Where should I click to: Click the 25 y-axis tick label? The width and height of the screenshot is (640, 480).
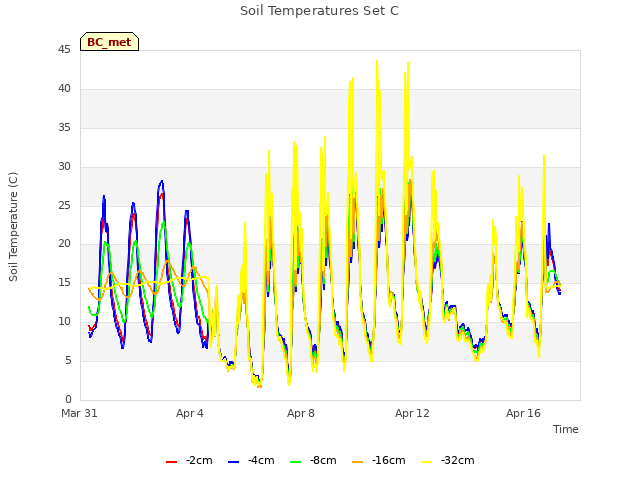[x=64, y=205]
